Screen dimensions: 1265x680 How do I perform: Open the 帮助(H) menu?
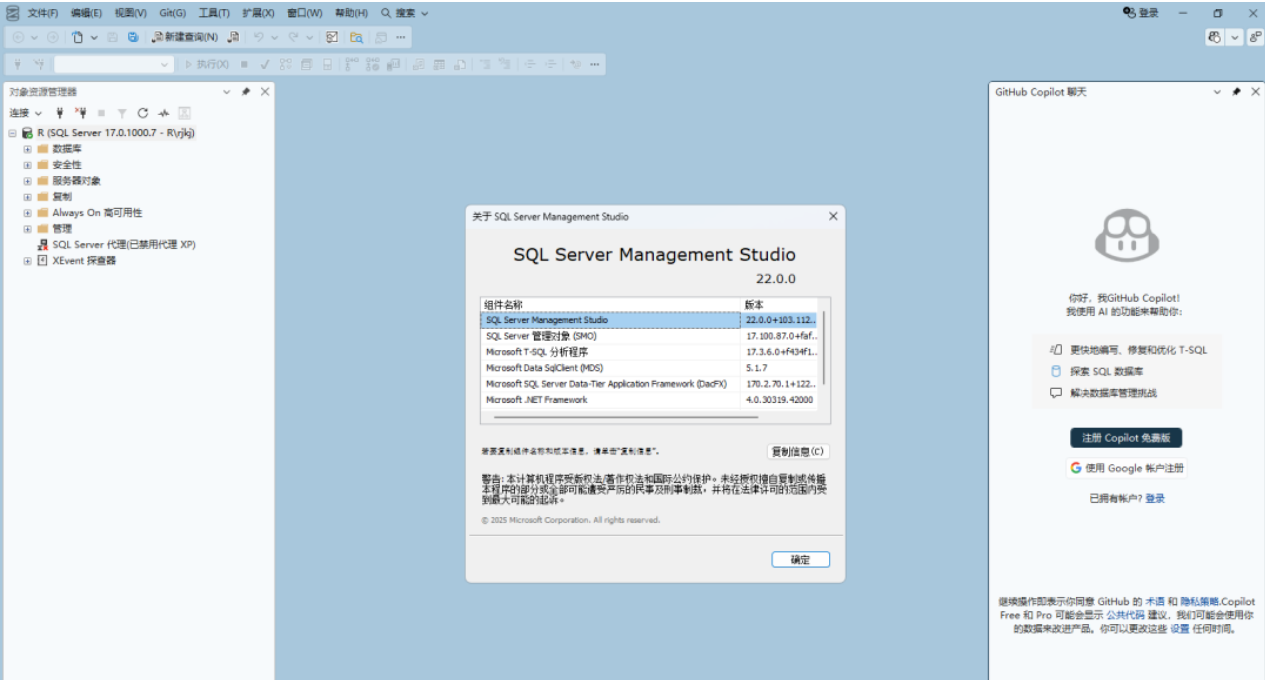click(x=351, y=13)
